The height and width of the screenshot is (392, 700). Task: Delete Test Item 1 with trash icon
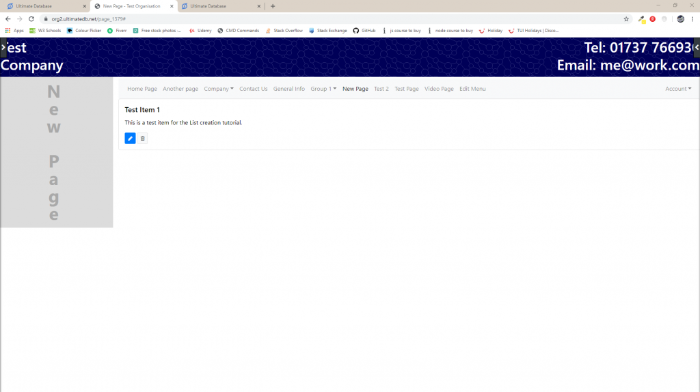(x=142, y=138)
